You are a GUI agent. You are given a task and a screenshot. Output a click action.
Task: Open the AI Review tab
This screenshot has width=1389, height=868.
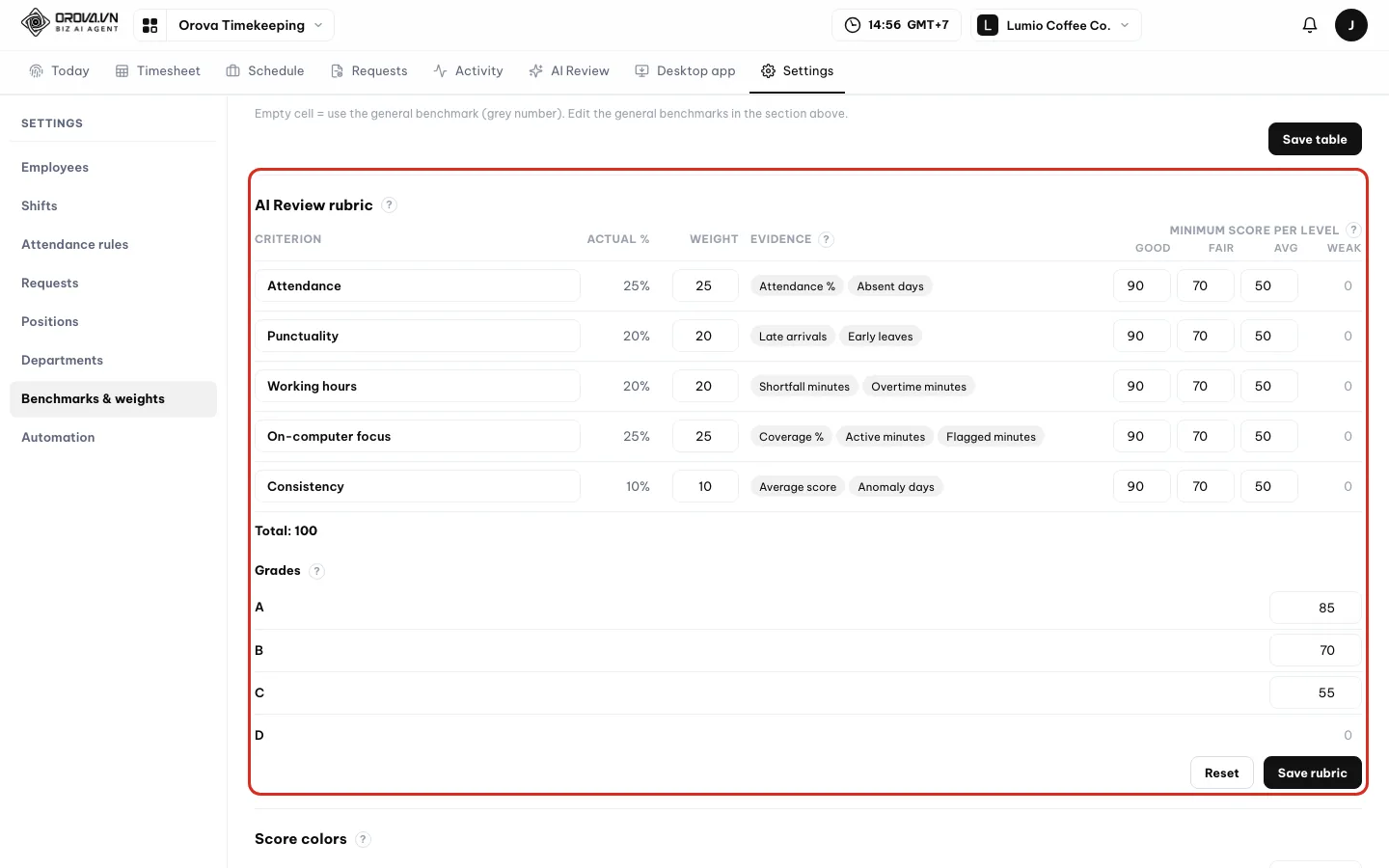click(x=569, y=71)
